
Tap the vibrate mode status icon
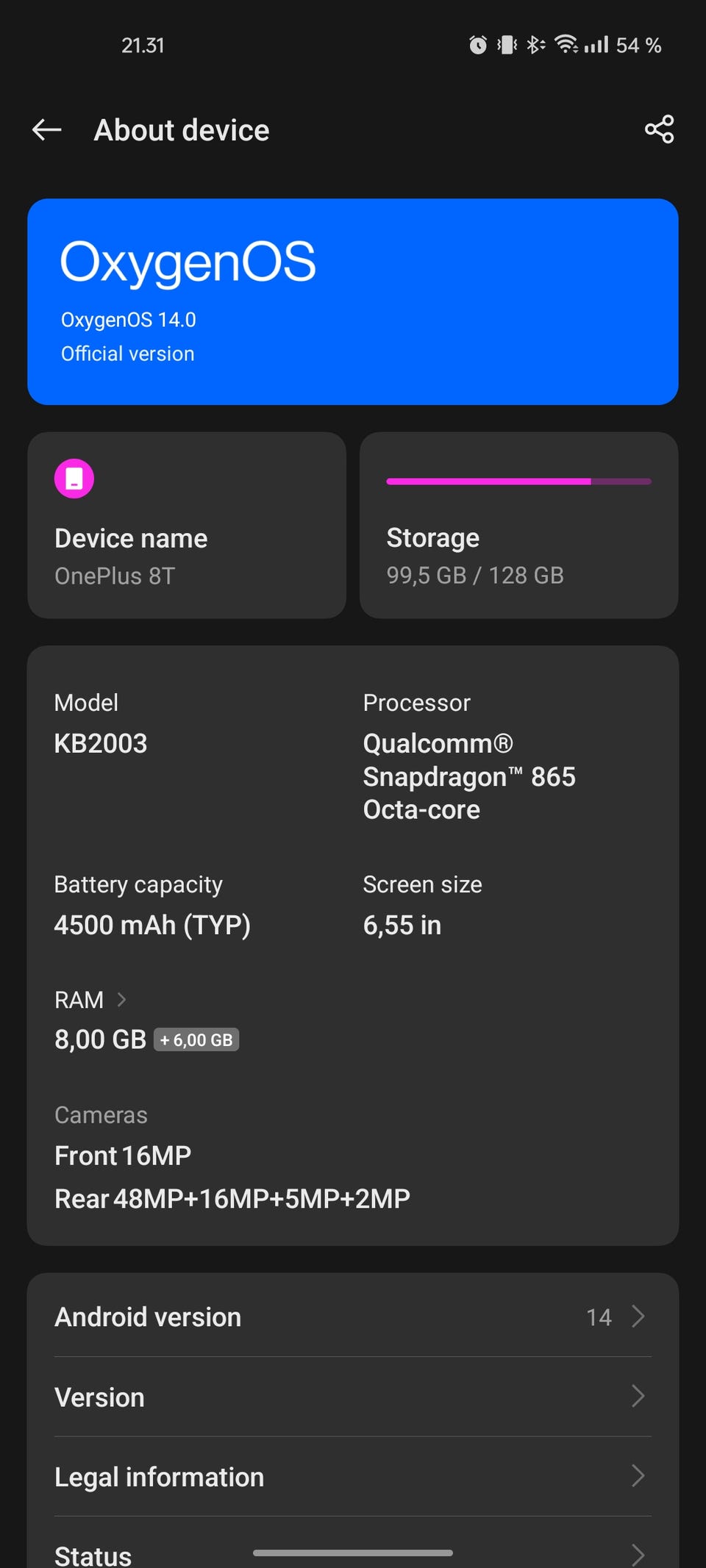[507, 46]
